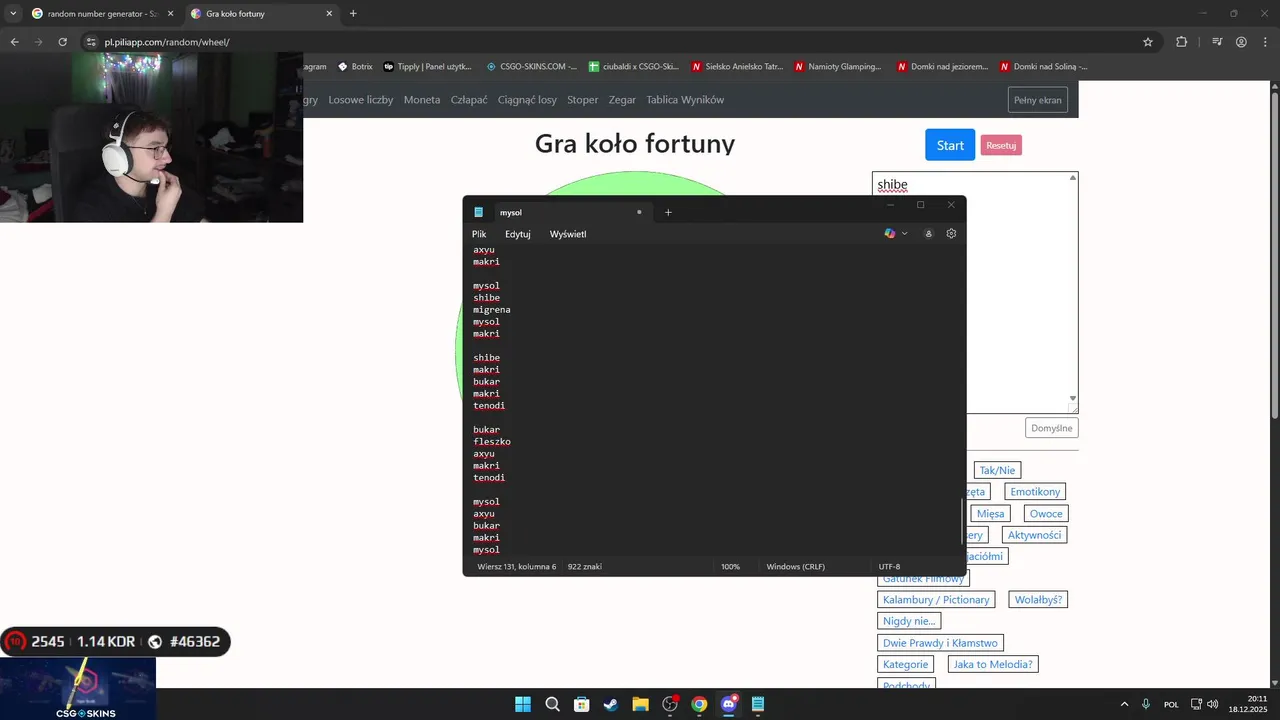This screenshot has height=720, width=1280.
Task: Select the Jaka to Melodia? preset
Action: pyautogui.click(x=993, y=664)
